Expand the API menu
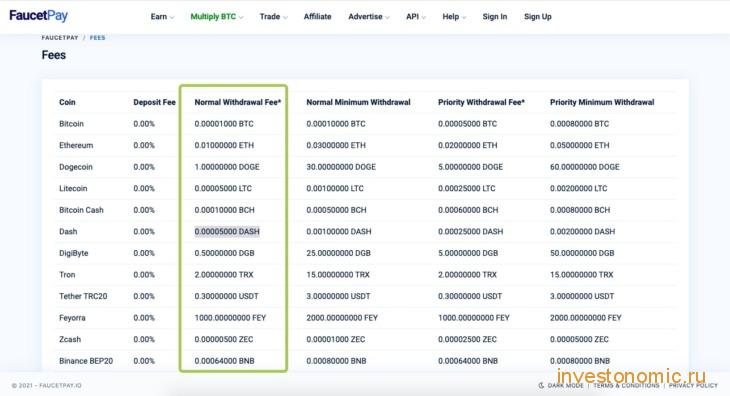Image resolution: width=730 pixels, height=396 pixels. [416, 16]
